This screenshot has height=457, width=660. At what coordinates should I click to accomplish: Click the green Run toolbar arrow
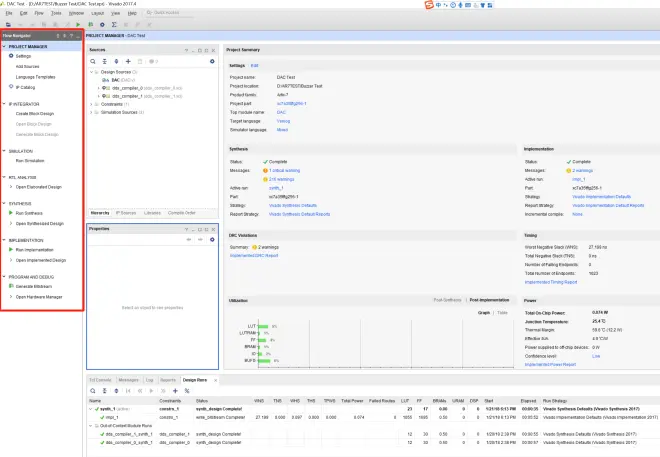coord(78,25)
